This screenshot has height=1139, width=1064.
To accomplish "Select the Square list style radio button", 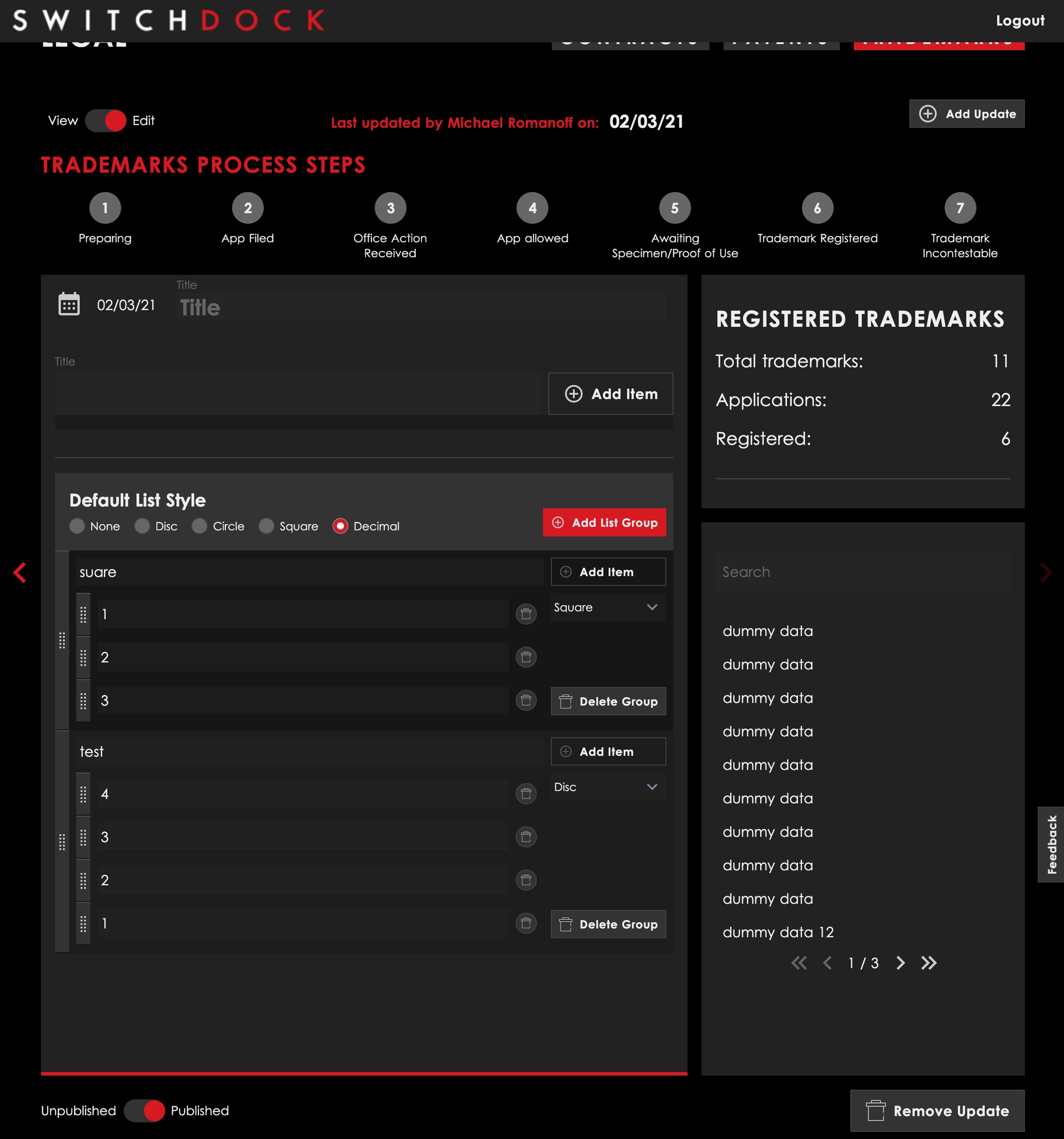I will point(266,526).
